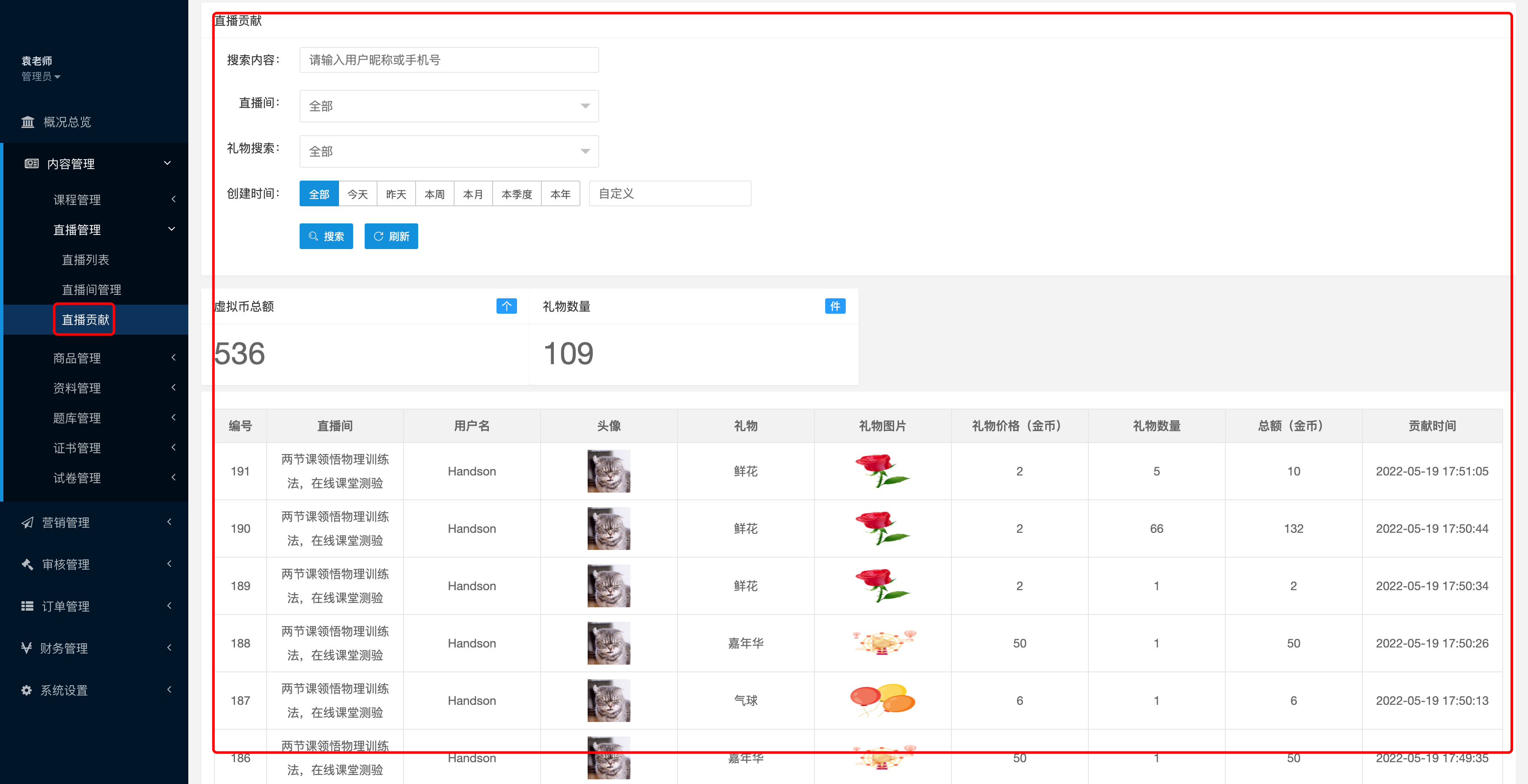Collapse the 直播管理 submenu chevron

(x=172, y=229)
